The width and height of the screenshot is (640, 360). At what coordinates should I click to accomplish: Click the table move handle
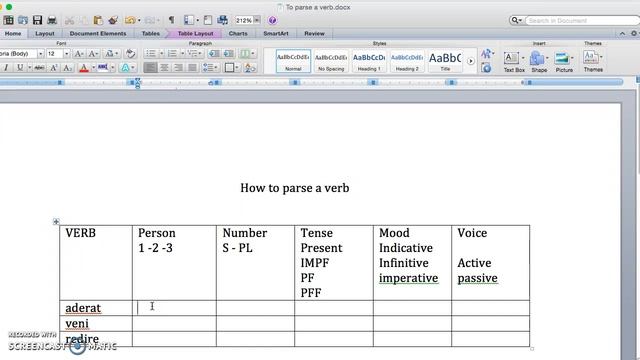tap(56, 222)
